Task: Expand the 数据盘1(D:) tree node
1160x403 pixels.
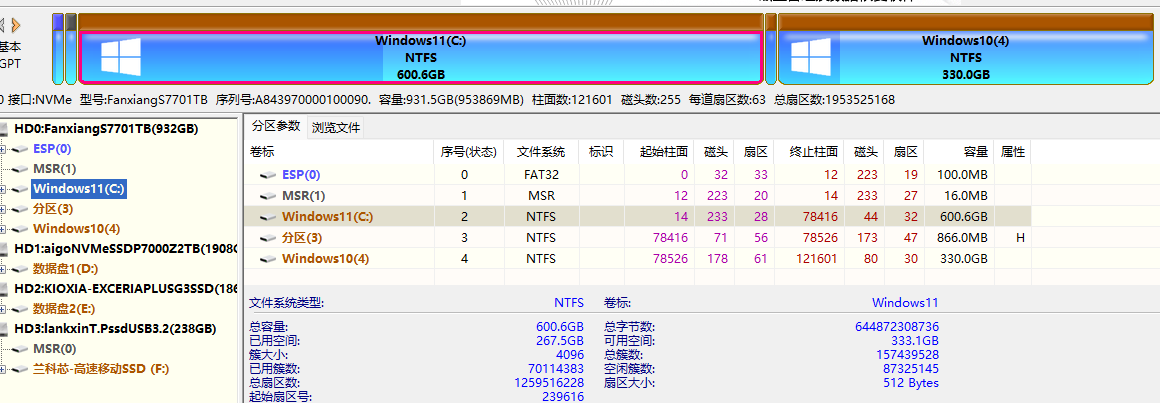Action: [x=3, y=269]
